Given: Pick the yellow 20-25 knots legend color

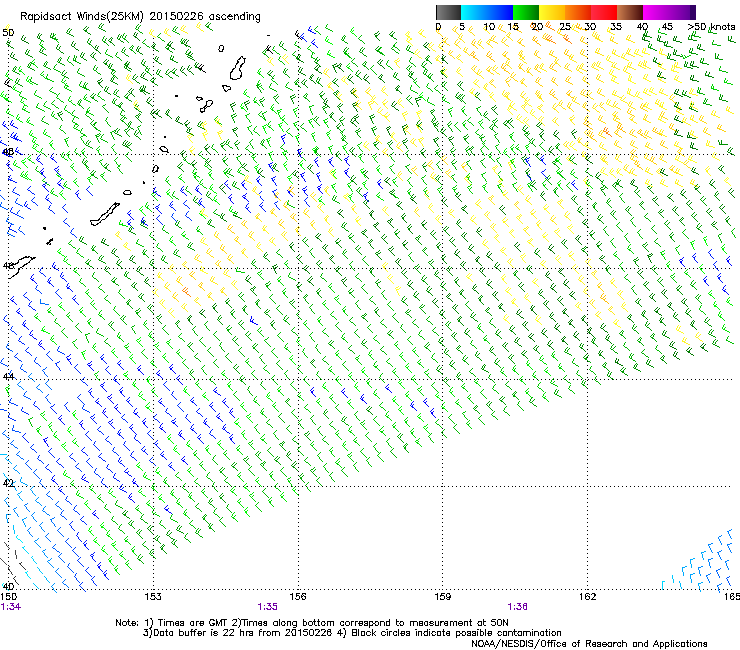Looking at the screenshot, I should point(552,12).
